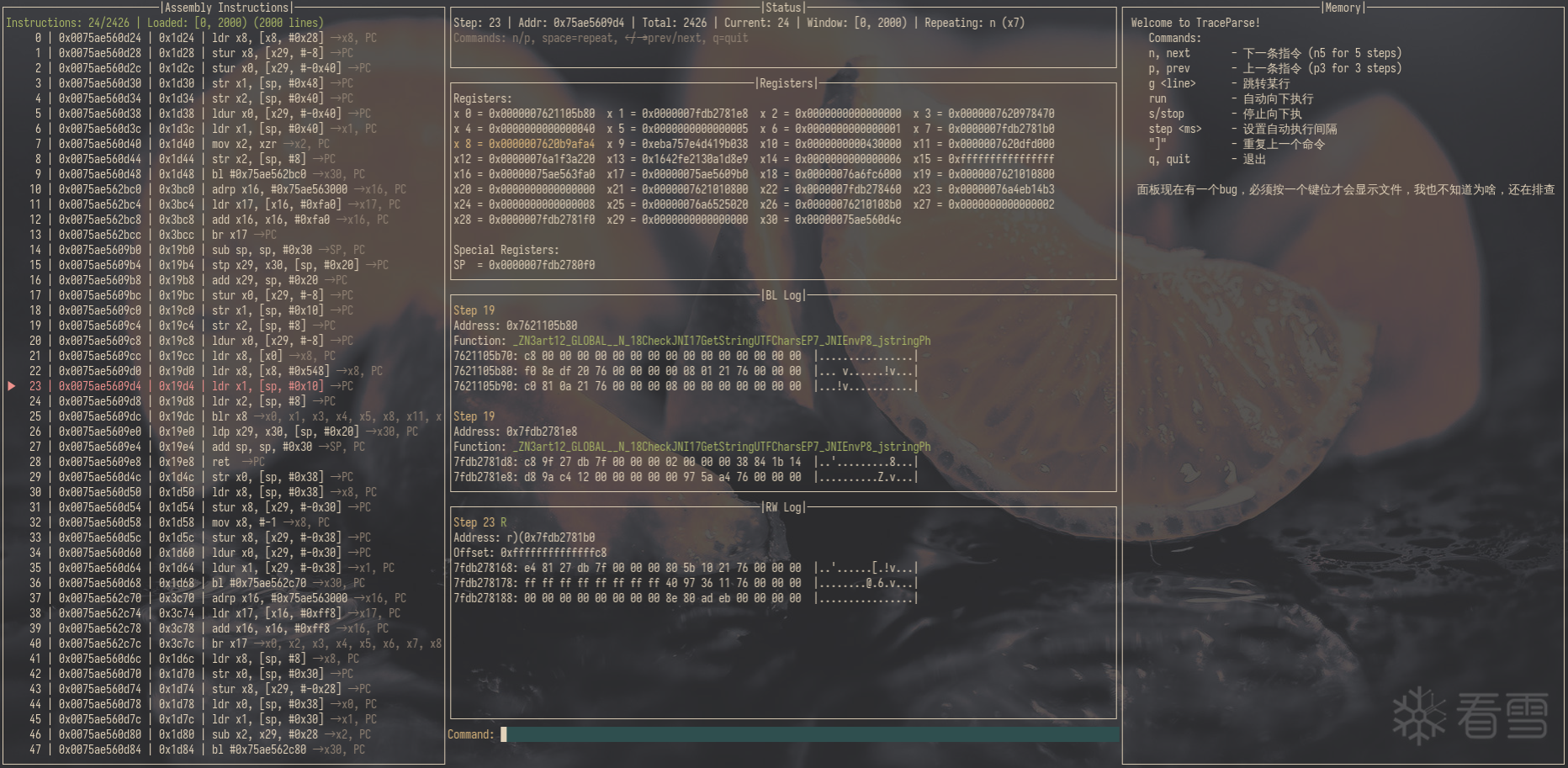Select the Registers panel title
The height and width of the screenshot is (768, 1568).
point(785,83)
